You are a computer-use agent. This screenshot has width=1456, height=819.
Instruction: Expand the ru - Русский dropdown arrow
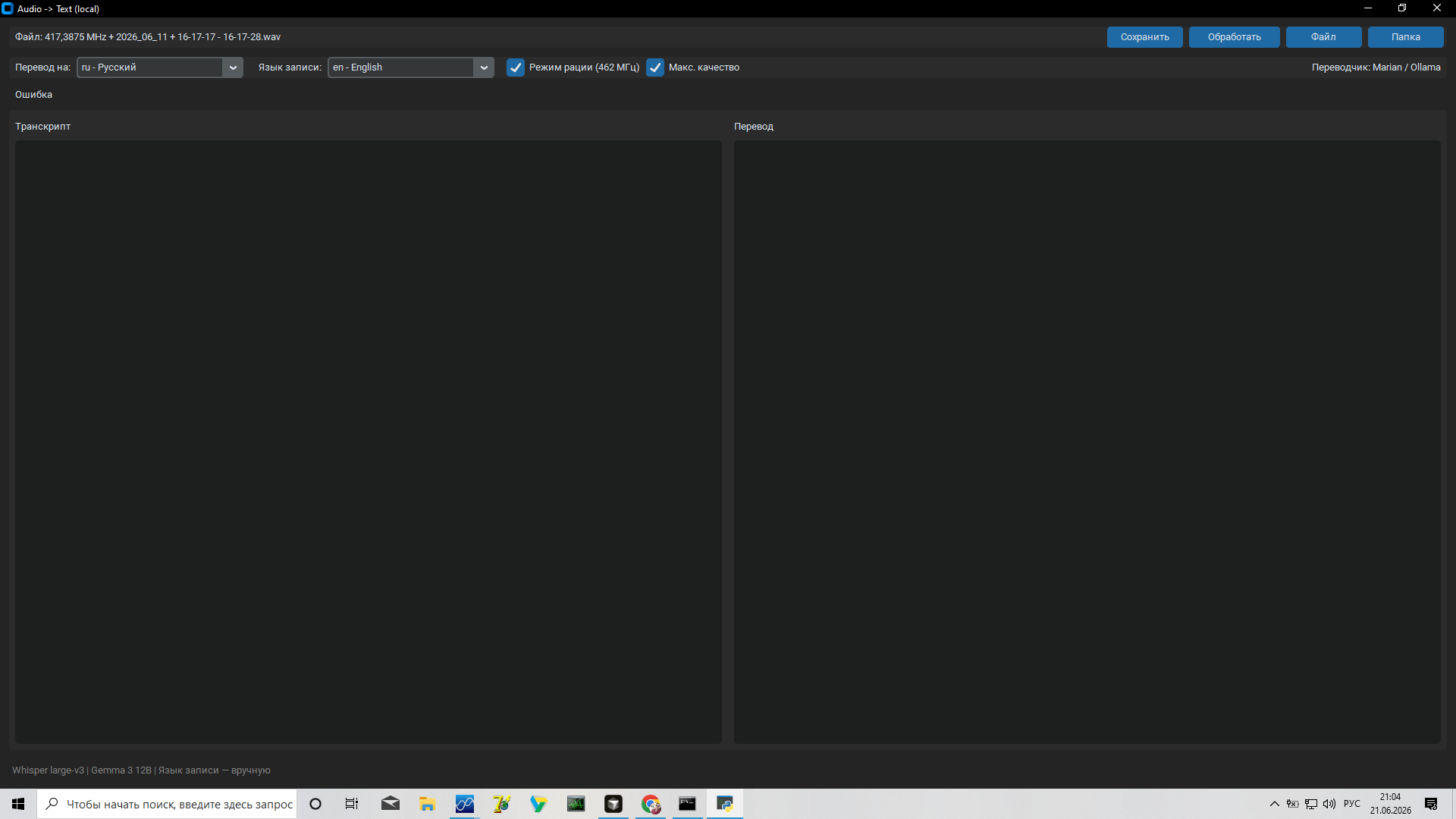(233, 67)
